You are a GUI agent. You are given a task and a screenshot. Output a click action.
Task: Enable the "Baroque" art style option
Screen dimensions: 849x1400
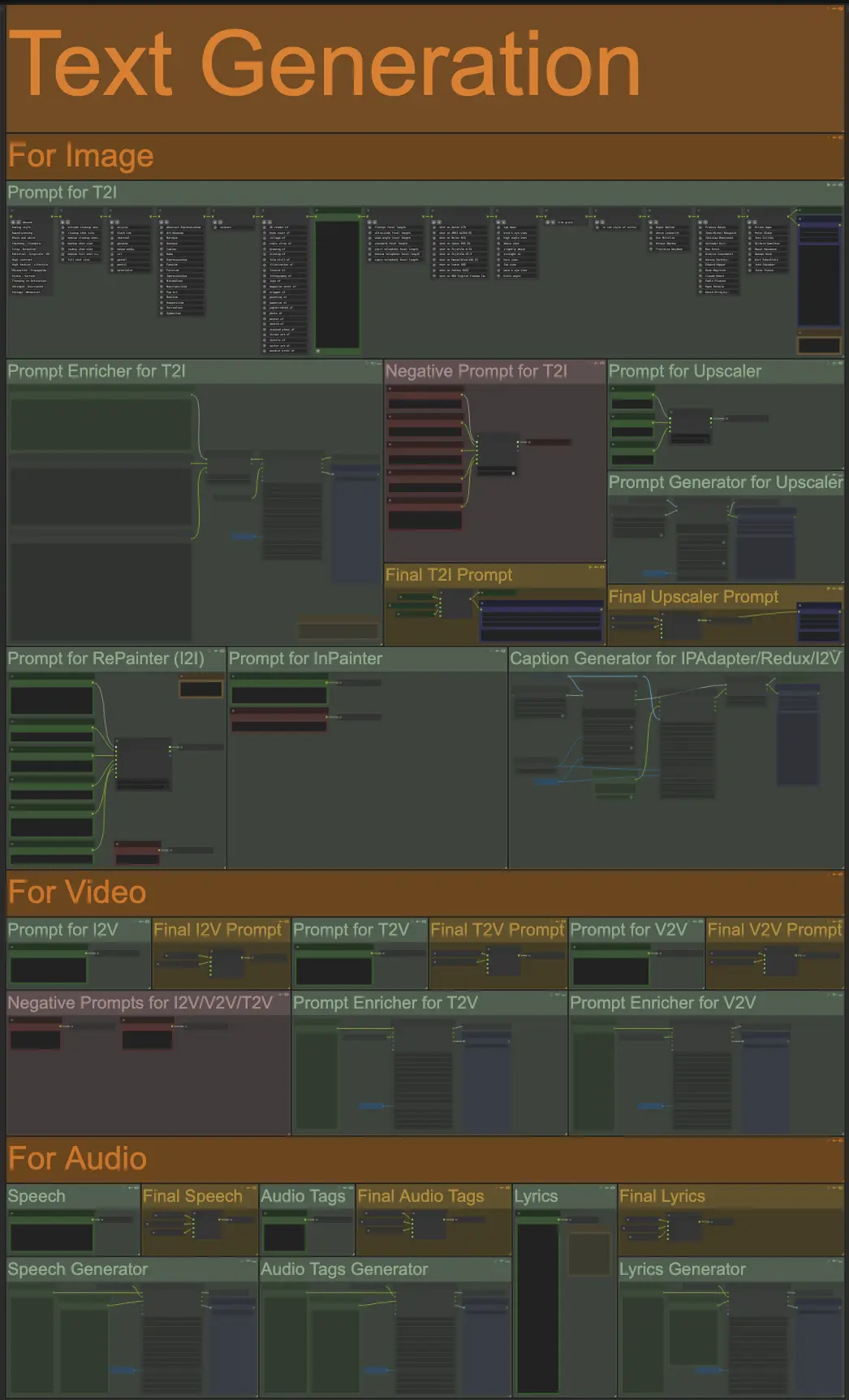tap(162, 238)
